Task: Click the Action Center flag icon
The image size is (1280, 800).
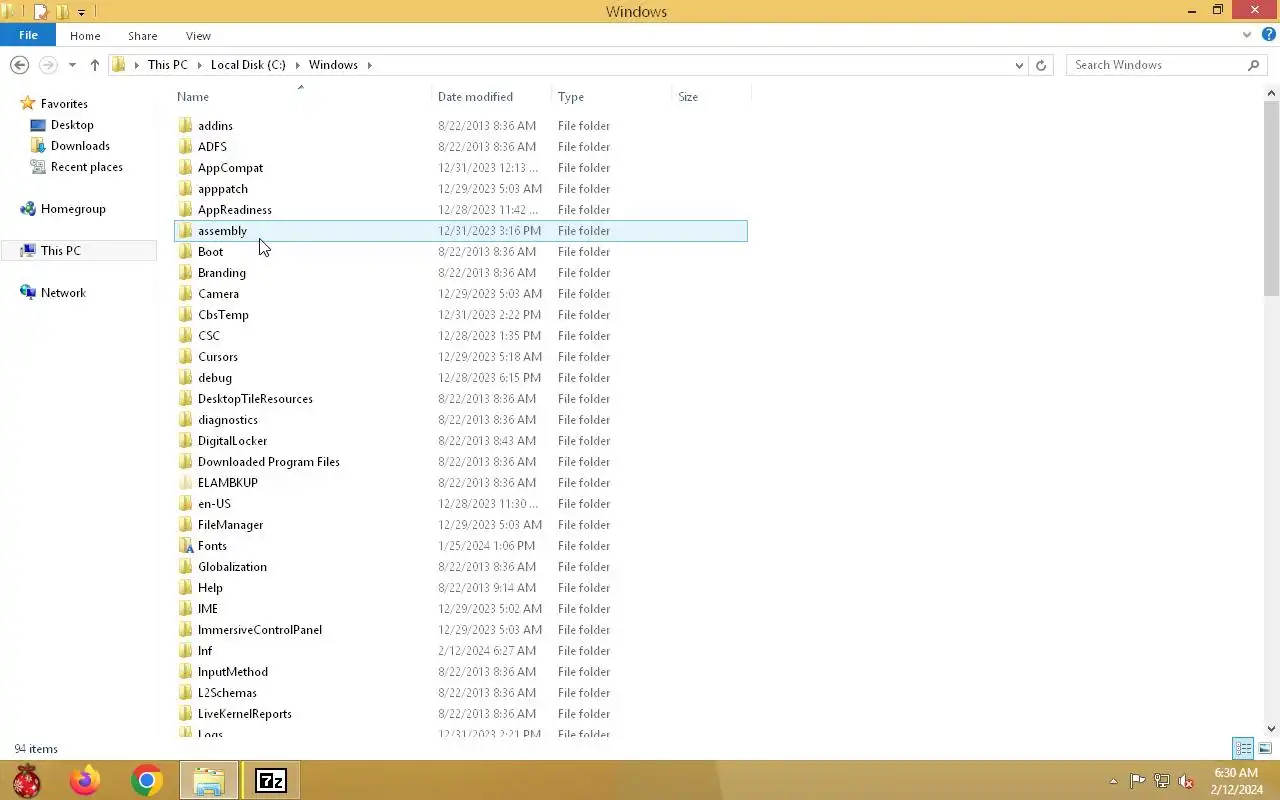Action: click(x=1138, y=781)
